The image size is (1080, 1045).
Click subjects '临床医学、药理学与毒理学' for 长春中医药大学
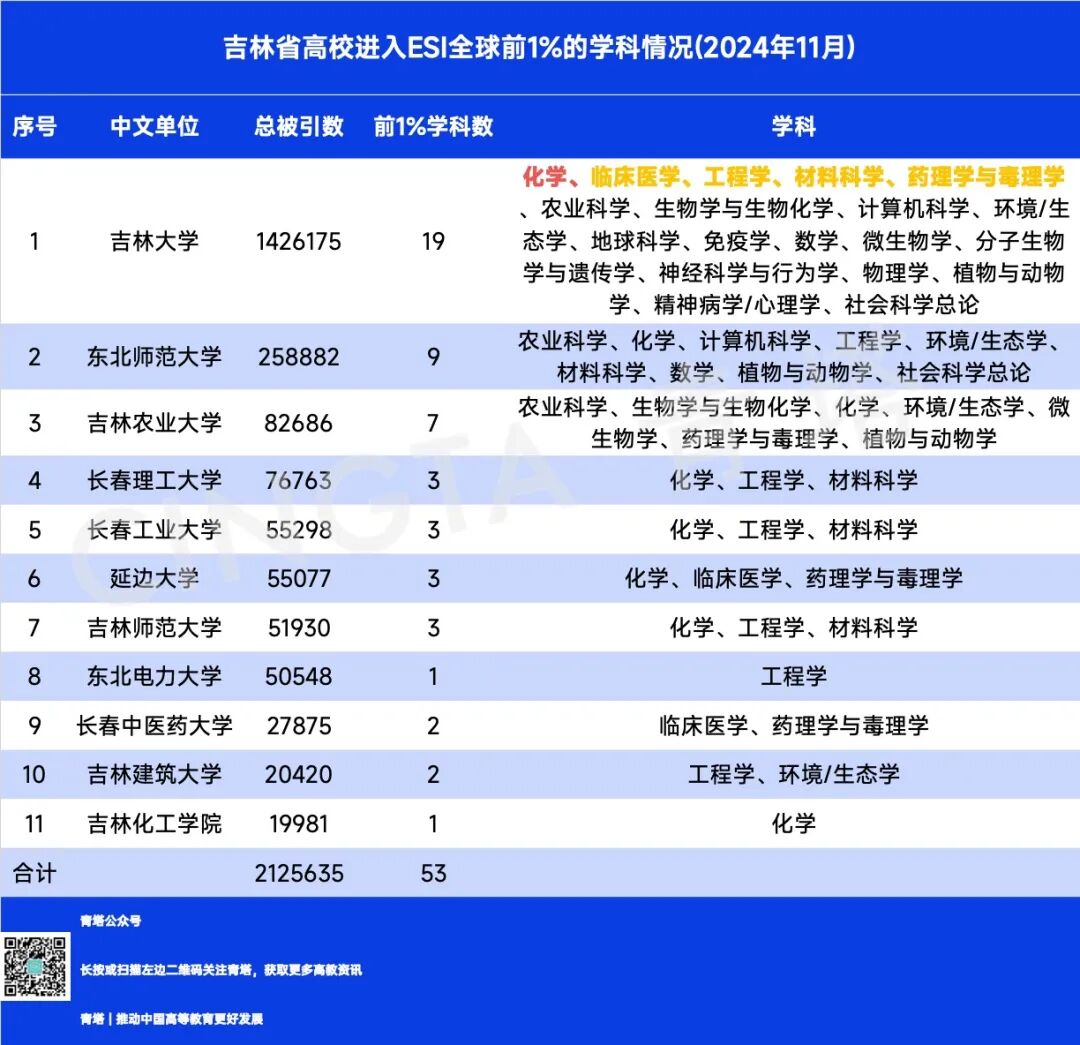pyautogui.click(x=793, y=725)
